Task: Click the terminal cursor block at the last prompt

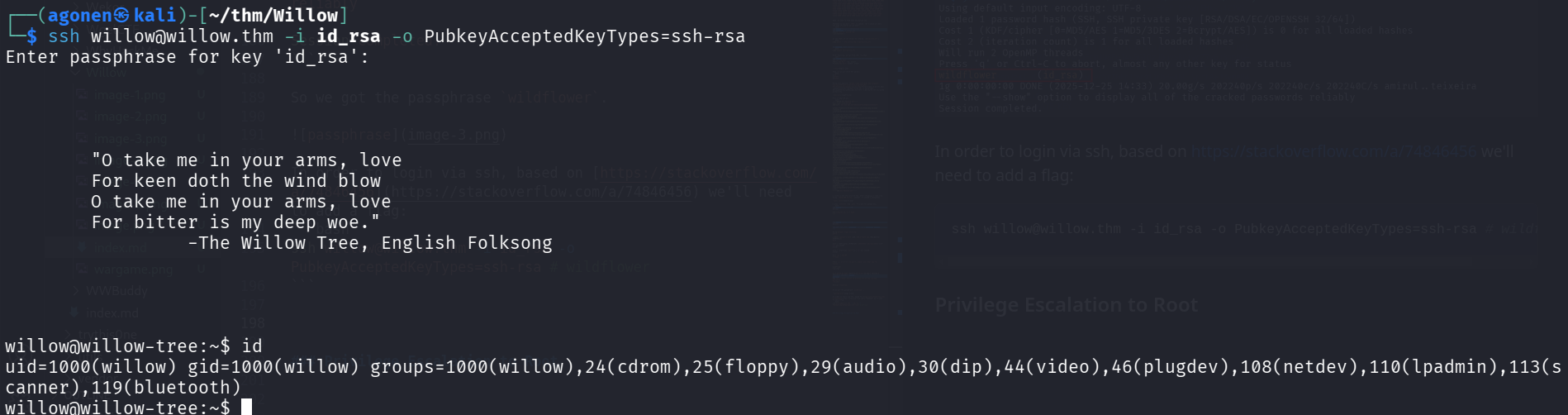Action: [x=246, y=407]
